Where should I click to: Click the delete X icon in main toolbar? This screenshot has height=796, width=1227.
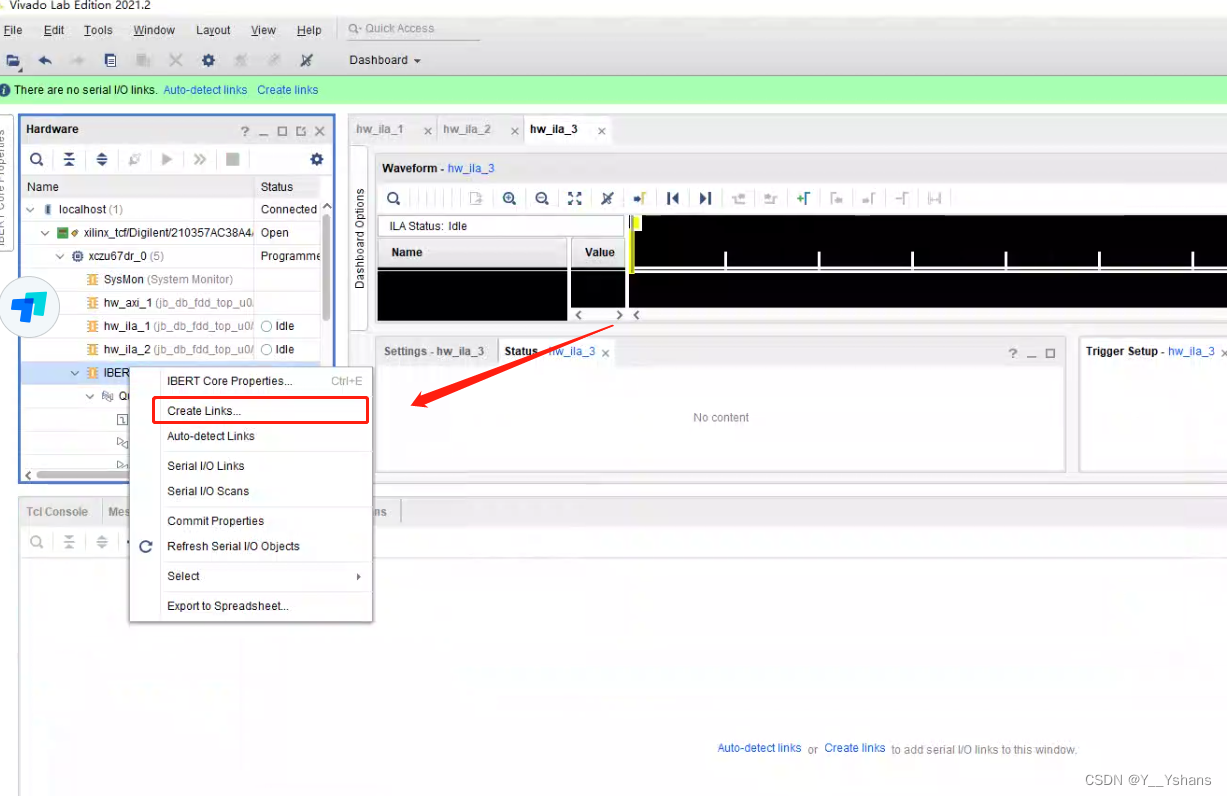[x=175, y=60]
